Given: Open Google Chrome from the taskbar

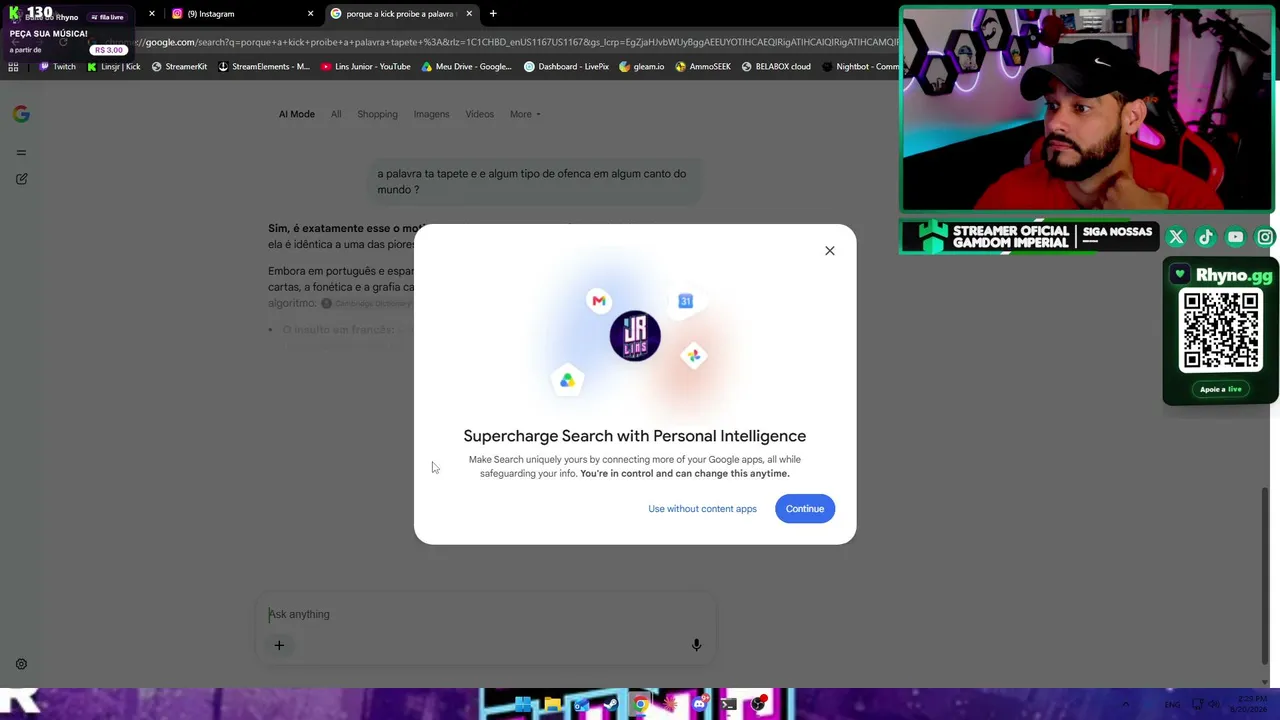Looking at the screenshot, I should [x=640, y=705].
